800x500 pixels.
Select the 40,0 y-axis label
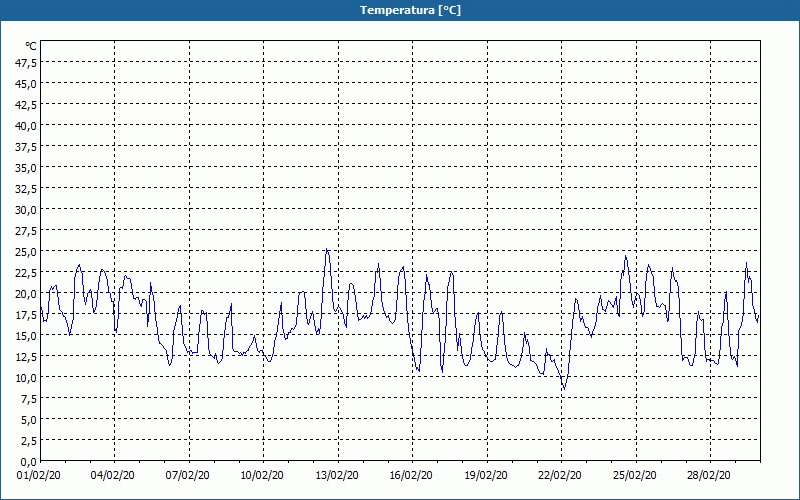[26, 126]
